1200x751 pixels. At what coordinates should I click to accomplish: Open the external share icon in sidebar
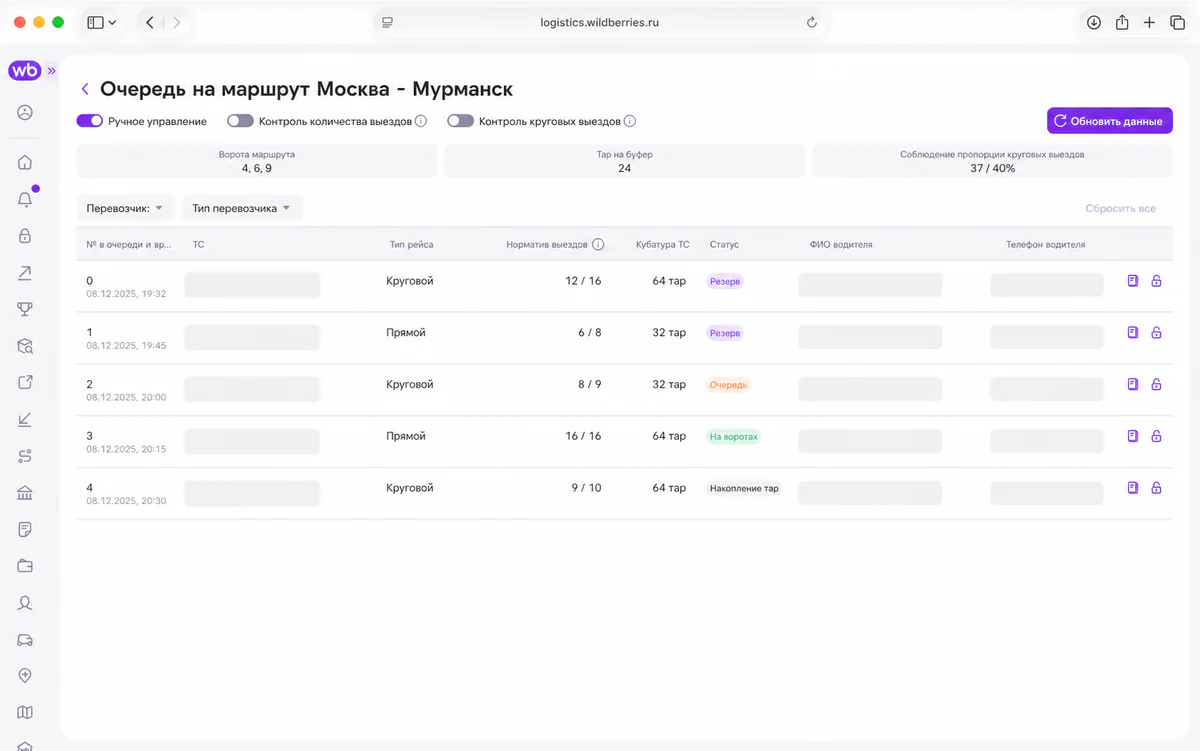(x=25, y=382)
